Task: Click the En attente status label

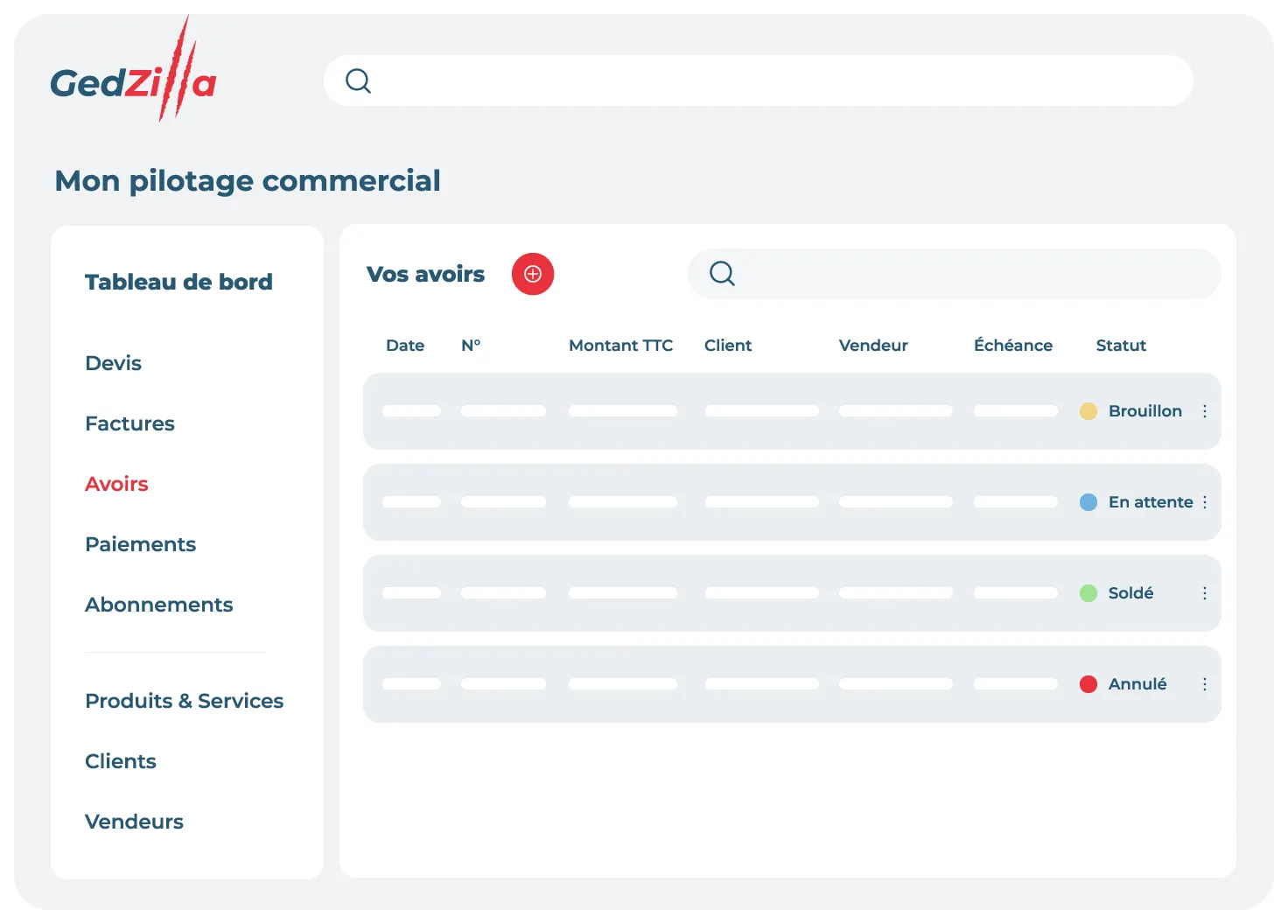Action: tap(1151, 502)
